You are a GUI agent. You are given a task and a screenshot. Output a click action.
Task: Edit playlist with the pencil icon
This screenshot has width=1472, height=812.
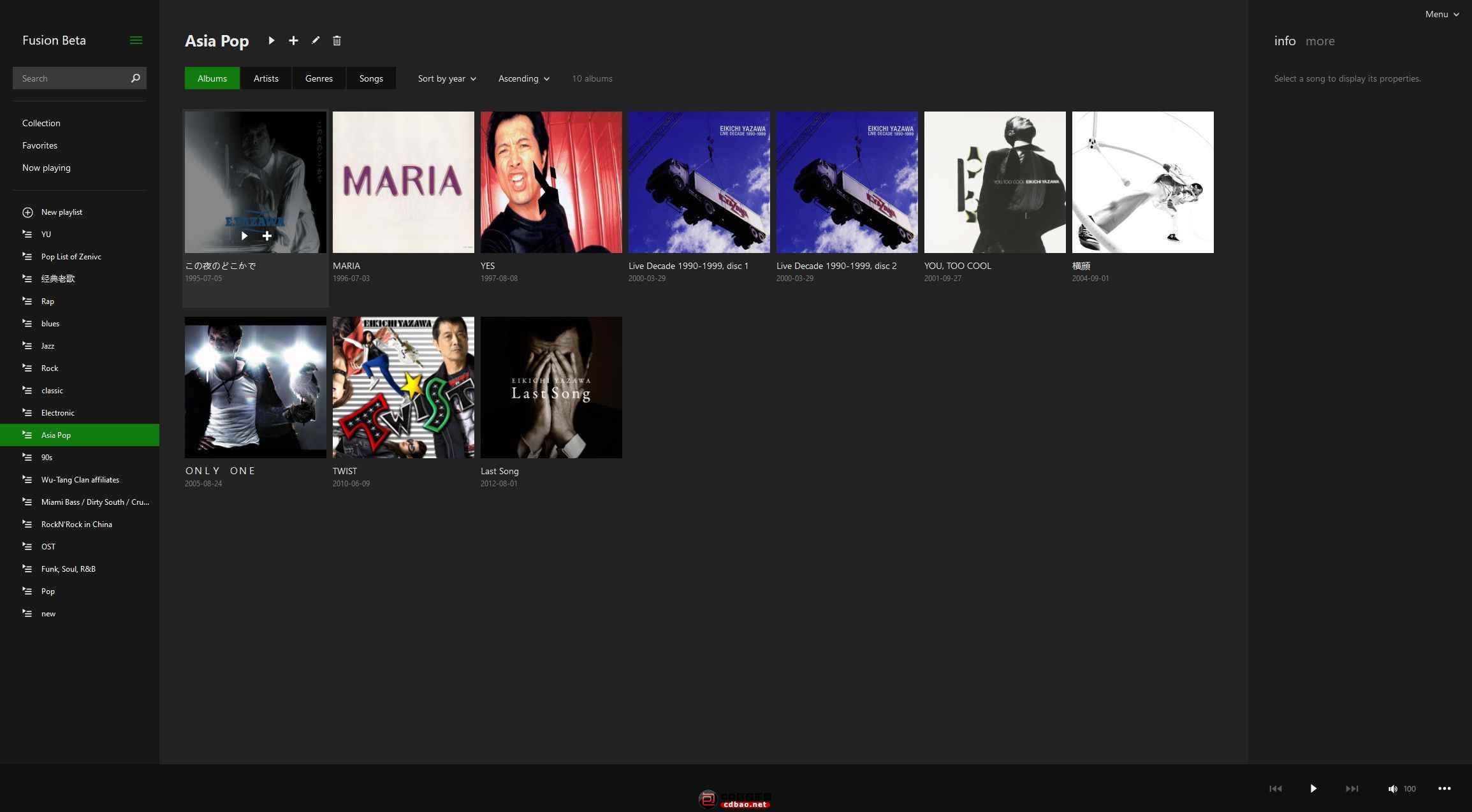click(x=316, y=41)
